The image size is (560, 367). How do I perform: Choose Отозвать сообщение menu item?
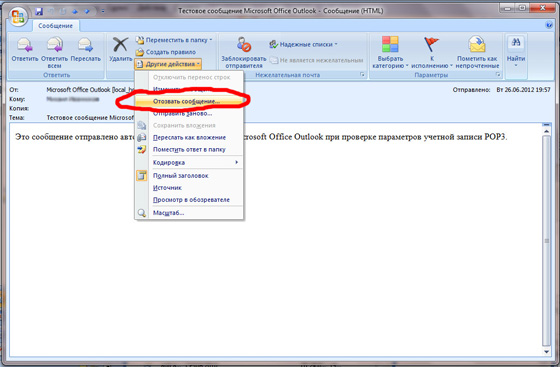pos(189,101)
